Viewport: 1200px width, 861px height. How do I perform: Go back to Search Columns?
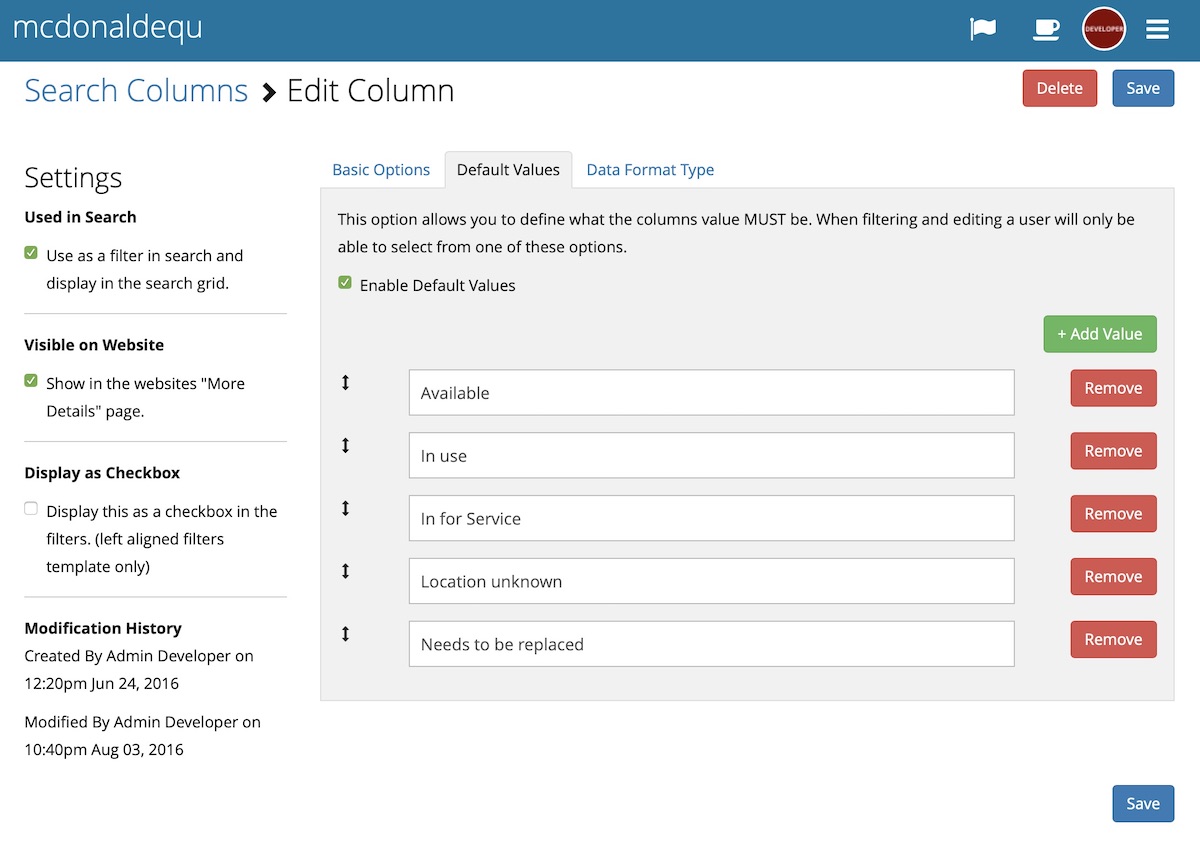[x=136, y=91]
